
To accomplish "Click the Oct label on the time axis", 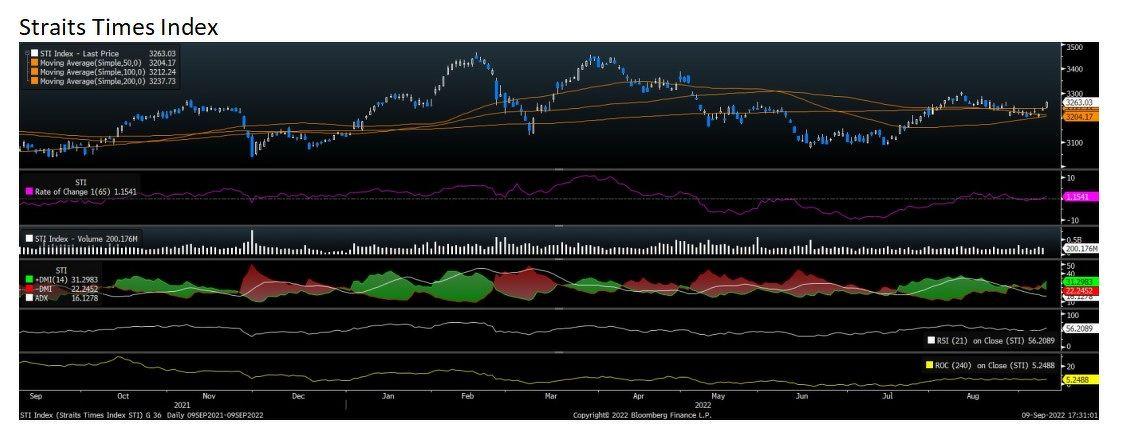I will [x=123, y=397].
